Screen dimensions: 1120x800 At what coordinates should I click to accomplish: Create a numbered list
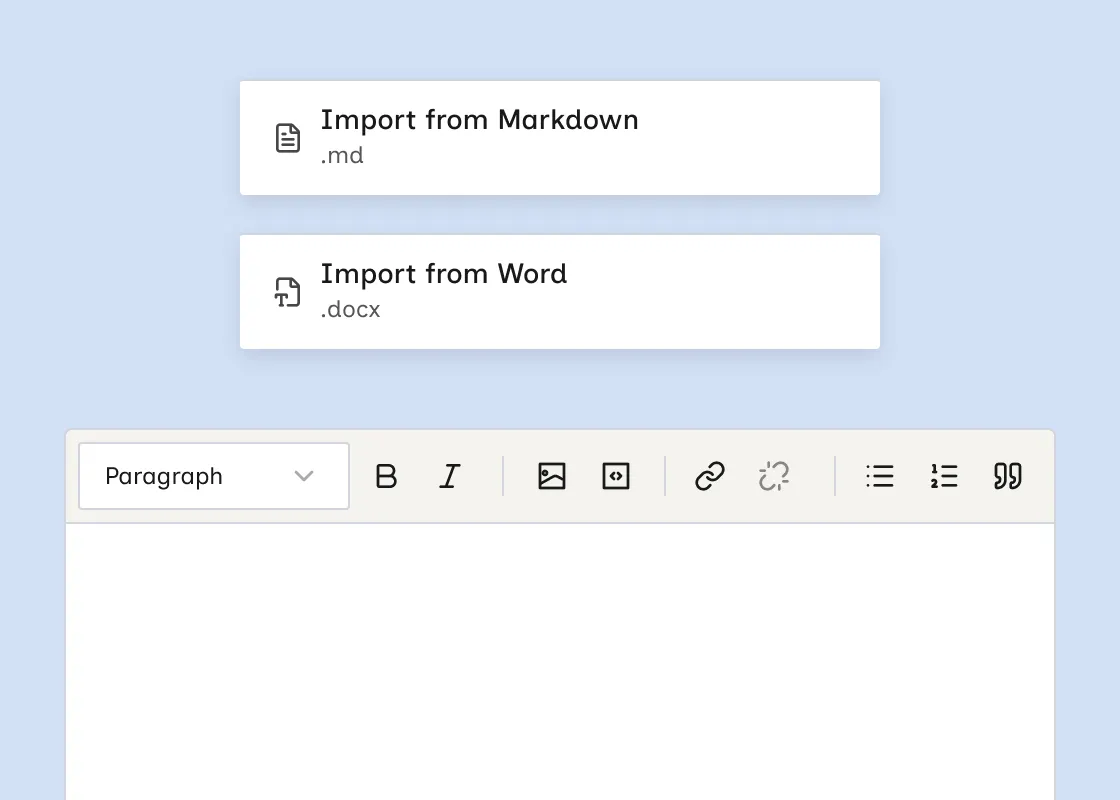[944, 476]
